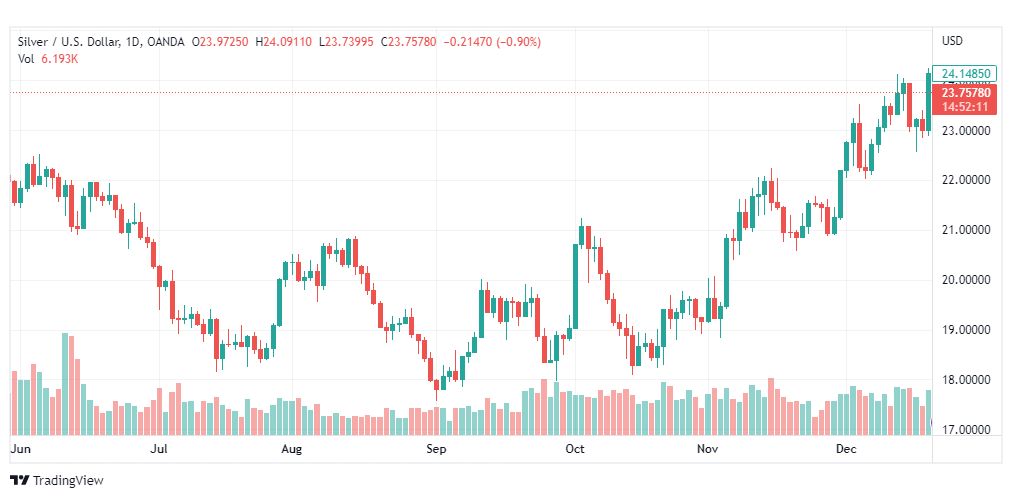
Task: Select the Jun label on time axis
Action: [21, 449]
